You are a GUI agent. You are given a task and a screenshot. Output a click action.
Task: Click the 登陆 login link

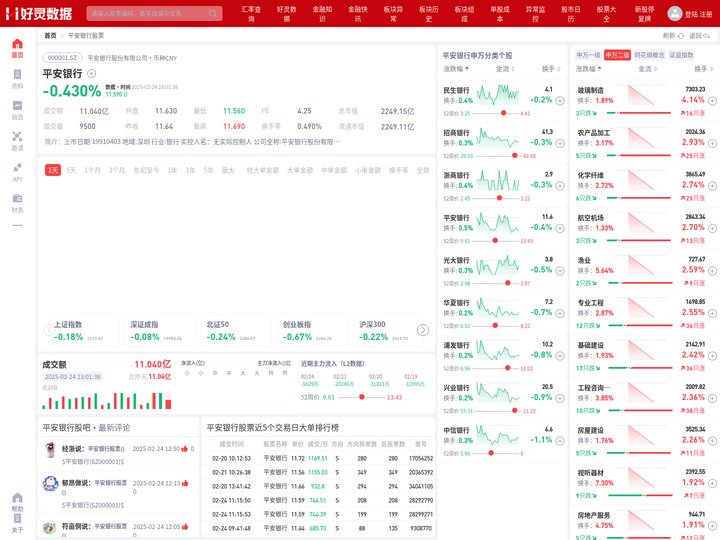click(x=692, y=14)
